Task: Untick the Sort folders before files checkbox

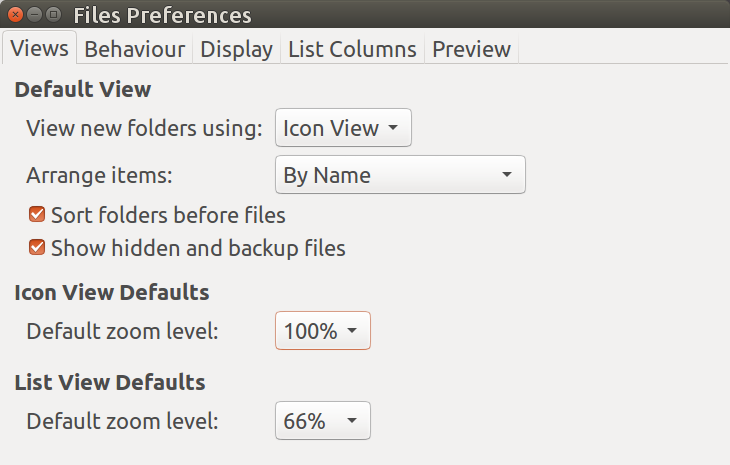Action: coord(38,214)
